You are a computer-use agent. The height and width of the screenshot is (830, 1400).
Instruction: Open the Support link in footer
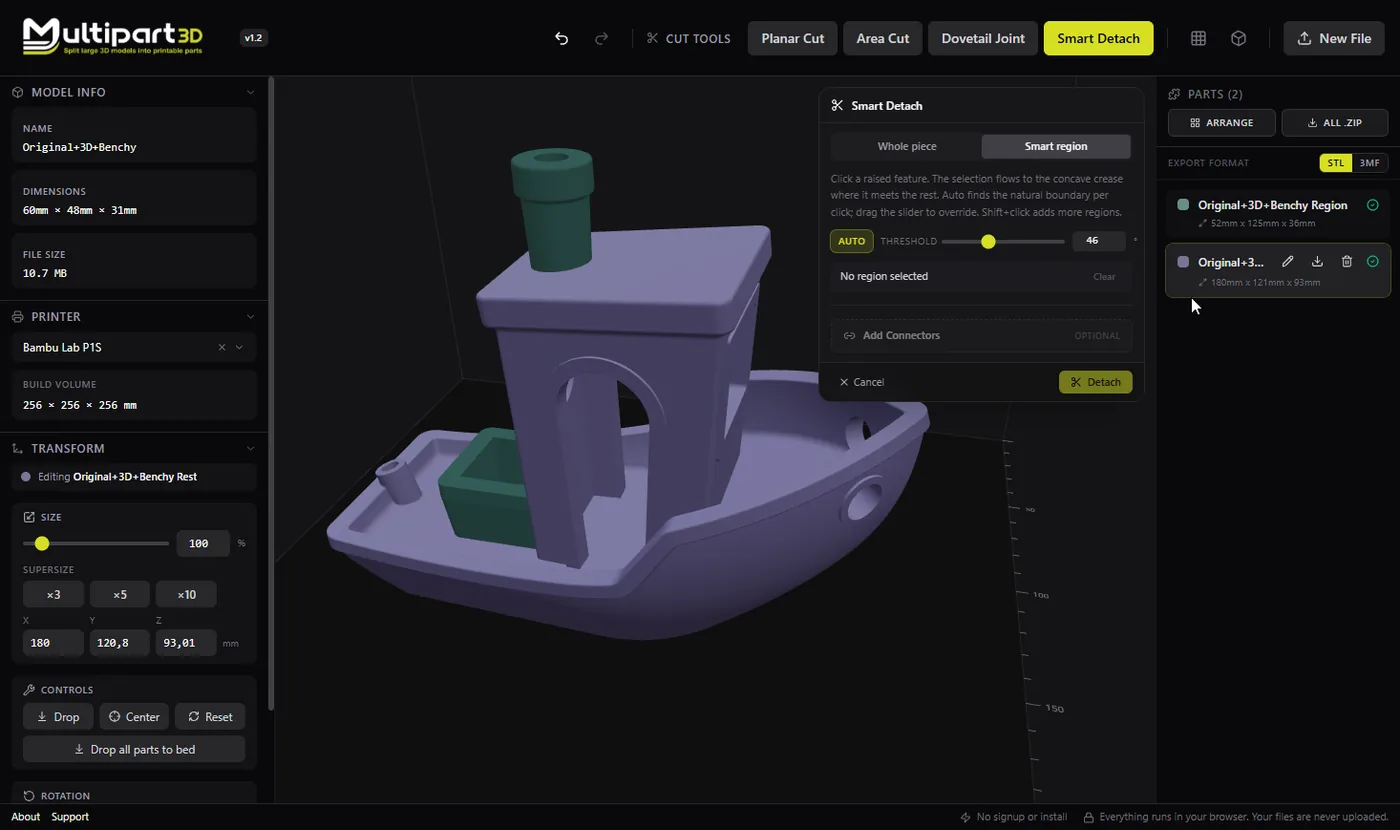pos(70,817)
